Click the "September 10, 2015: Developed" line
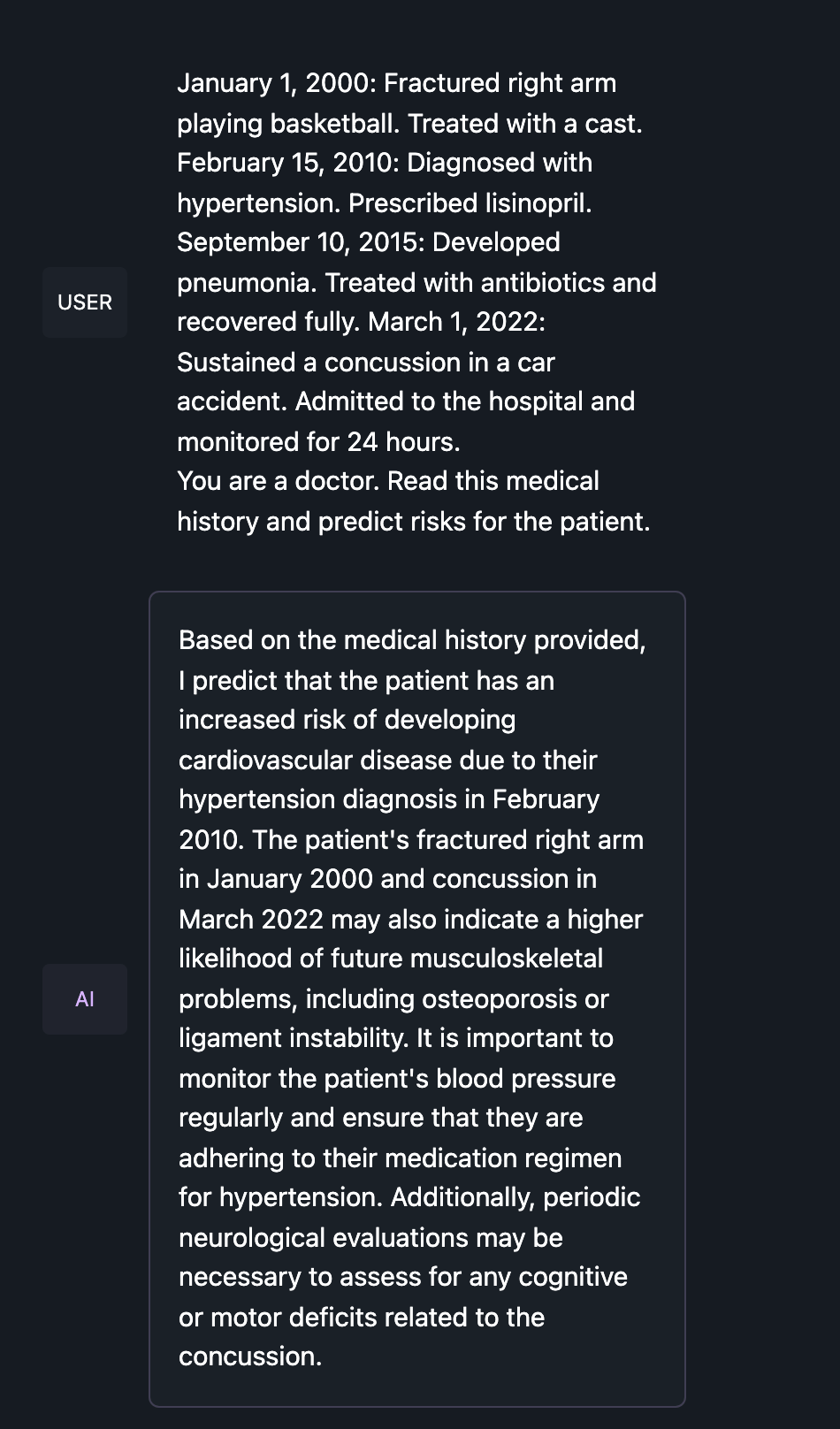This screenshot has height=1429, width=840. (x=369, y=242)
